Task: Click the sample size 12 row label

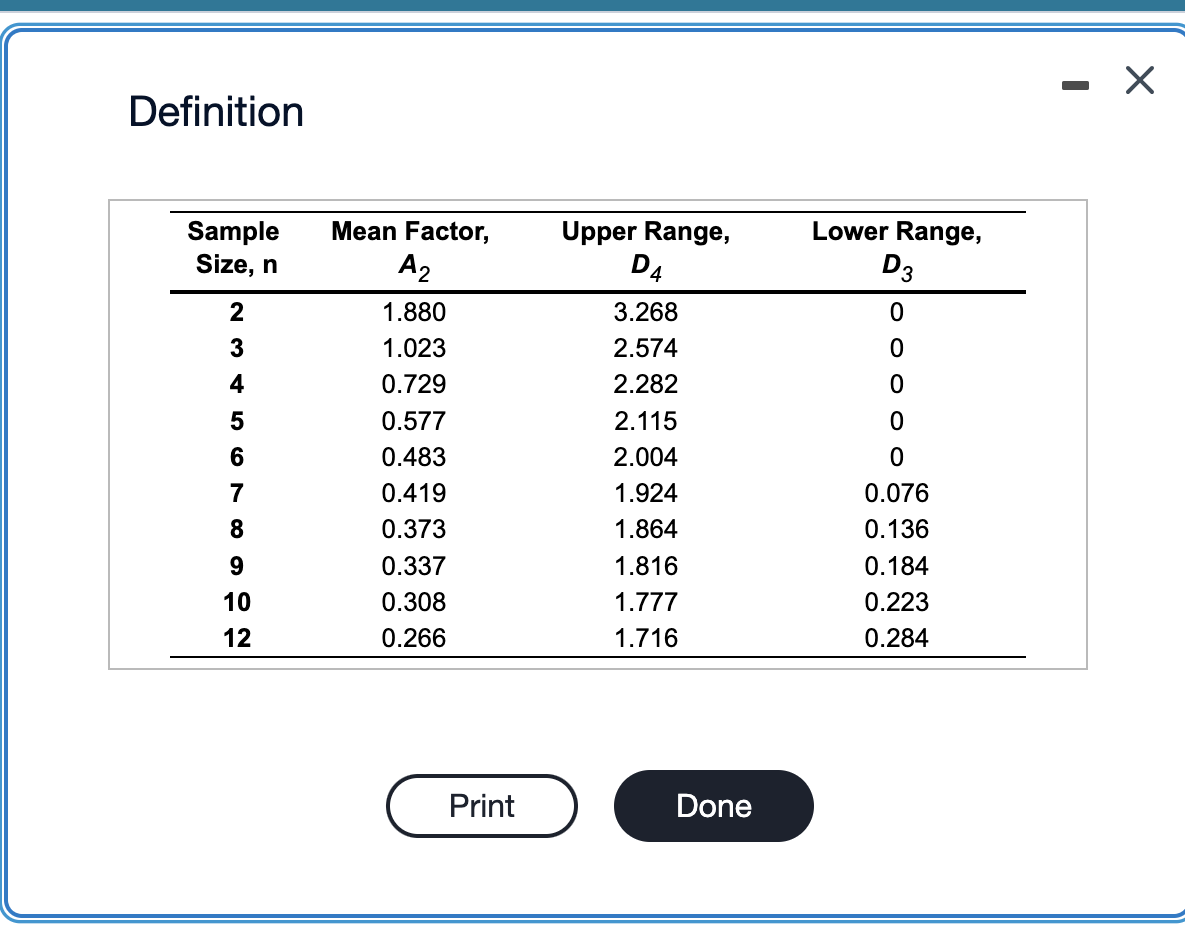Action: (x=236, y=638)
